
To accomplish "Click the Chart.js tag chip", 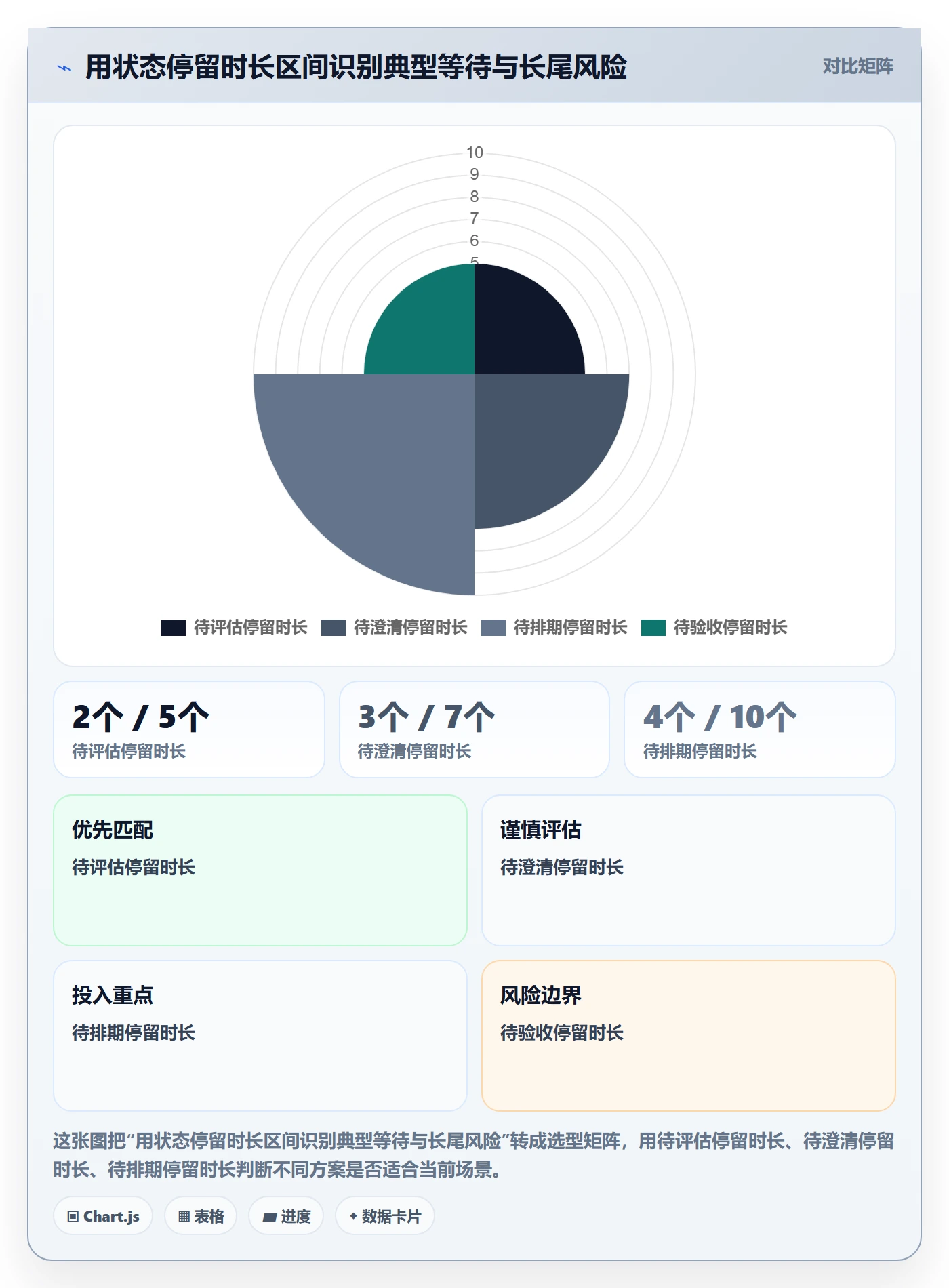I will (x=103, y=1216).
